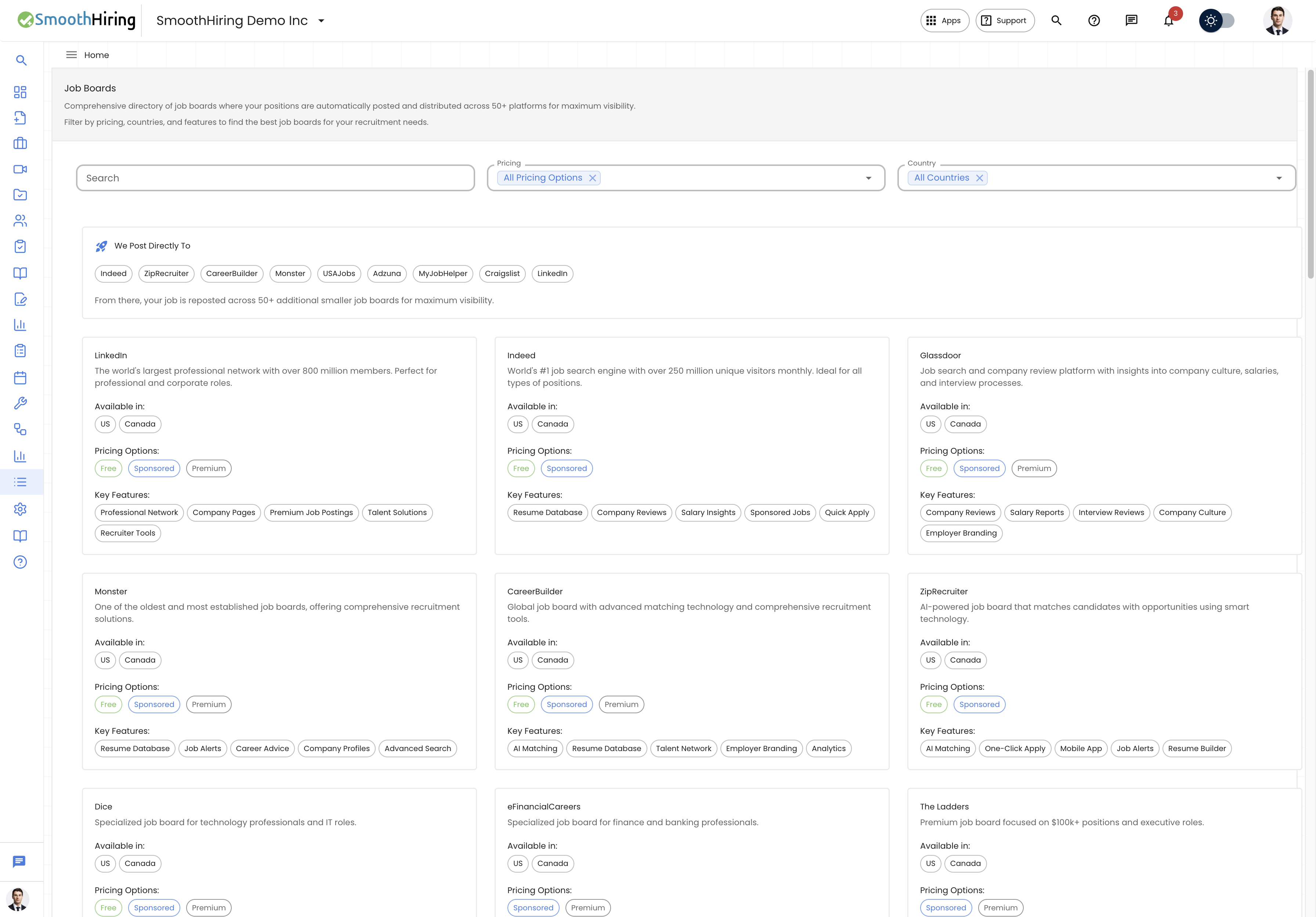Click the USAJobs chip
Viewport: 1316px width, 917px height.
(x=339, y=274)
